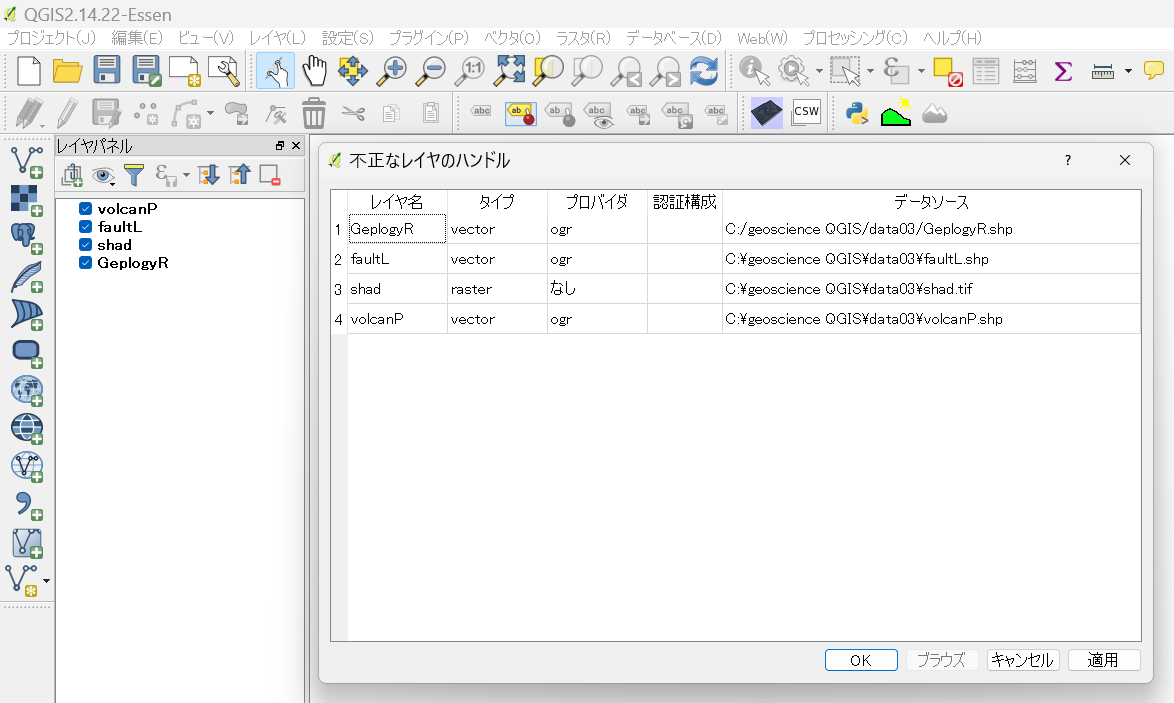Click the CSW catalog search icon
1174x703 pixels.
pyautogui.click(x=806, y=113)
